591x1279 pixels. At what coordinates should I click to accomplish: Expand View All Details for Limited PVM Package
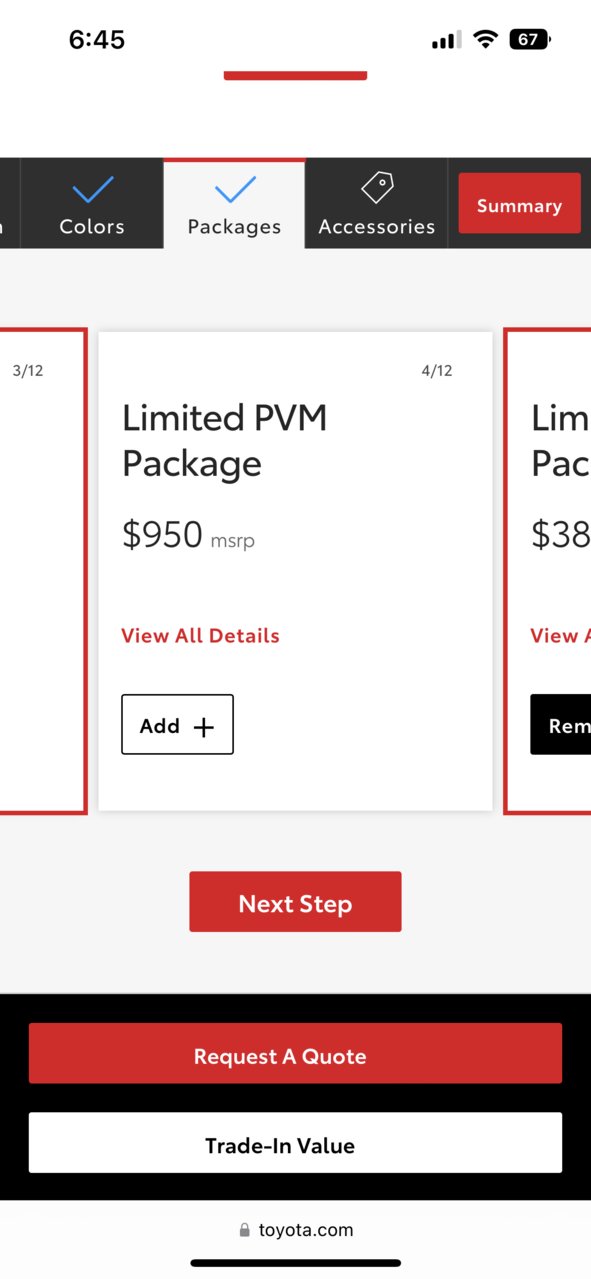[200, 636]
